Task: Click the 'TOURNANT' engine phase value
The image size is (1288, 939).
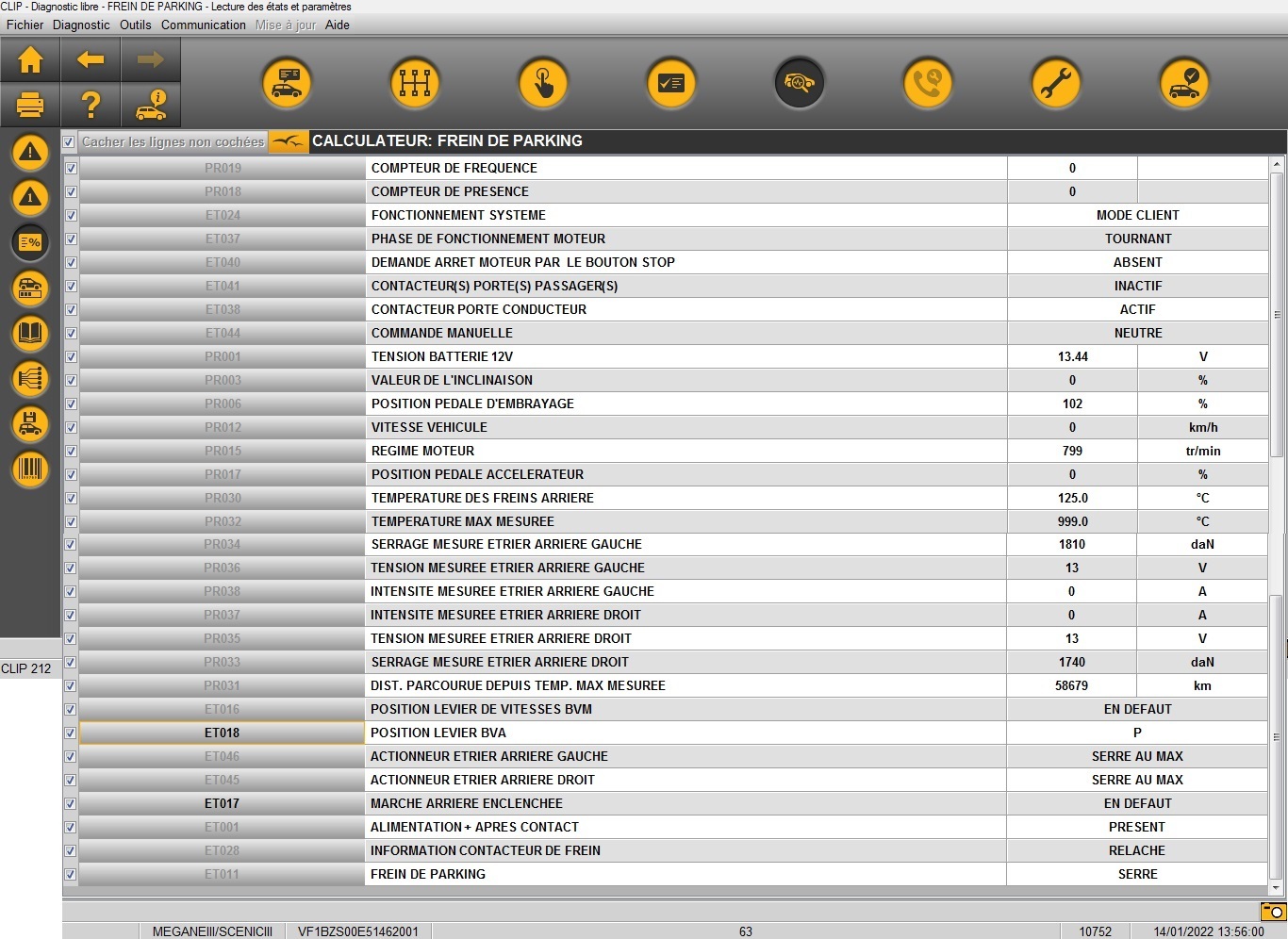Action: [x=1137, y=239]
